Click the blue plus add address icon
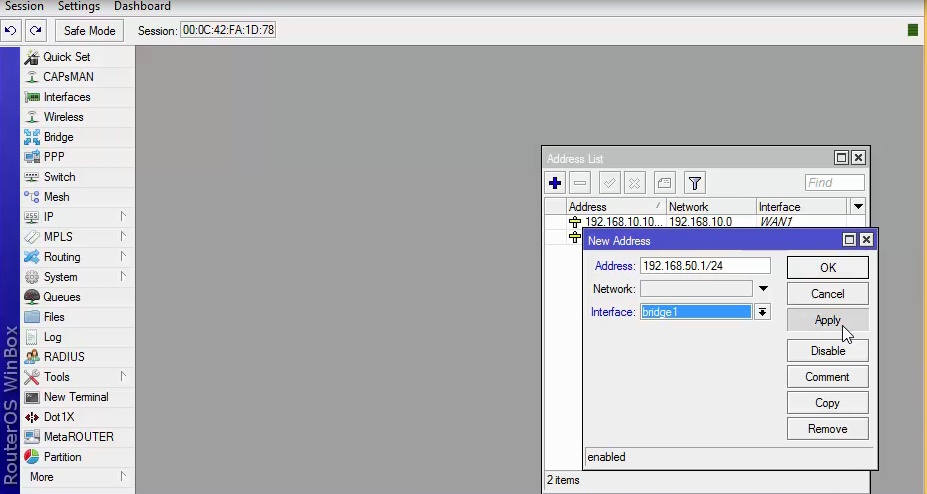This screenshot has width=927, height=494. tap(556, 183)
